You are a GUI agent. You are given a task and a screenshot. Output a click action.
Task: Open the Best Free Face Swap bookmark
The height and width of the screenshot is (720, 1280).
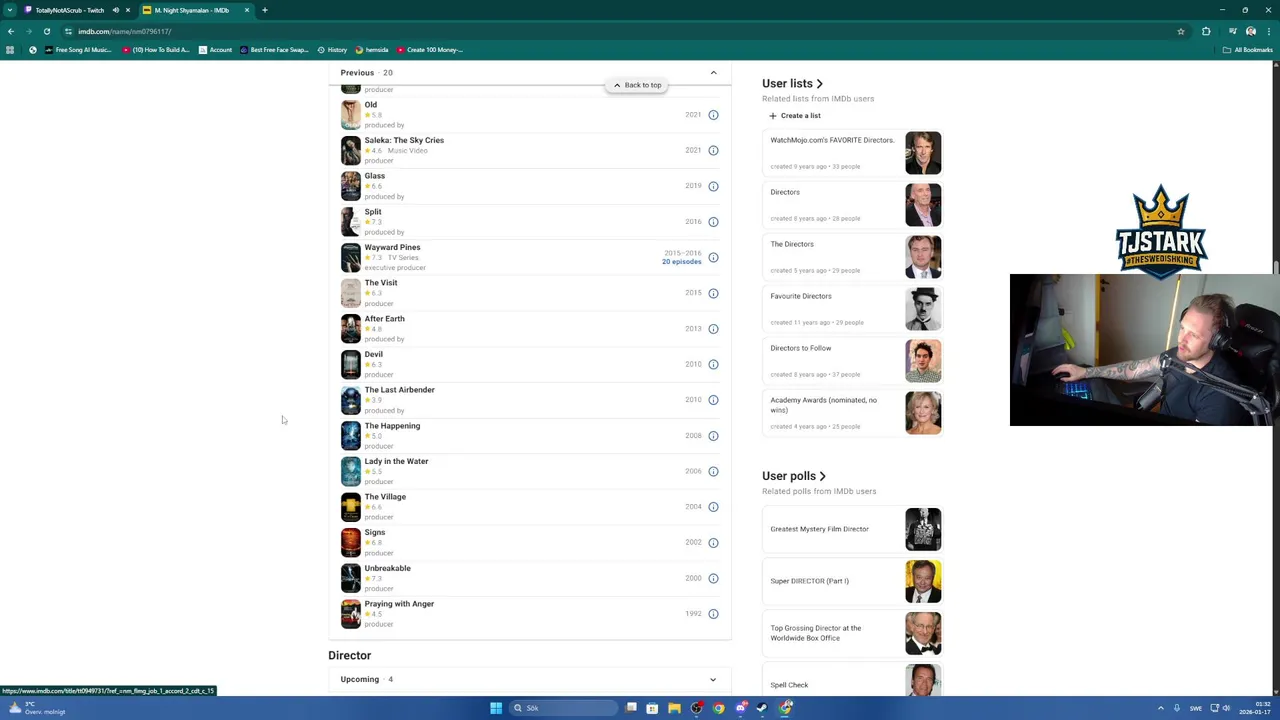pos(273,50)
